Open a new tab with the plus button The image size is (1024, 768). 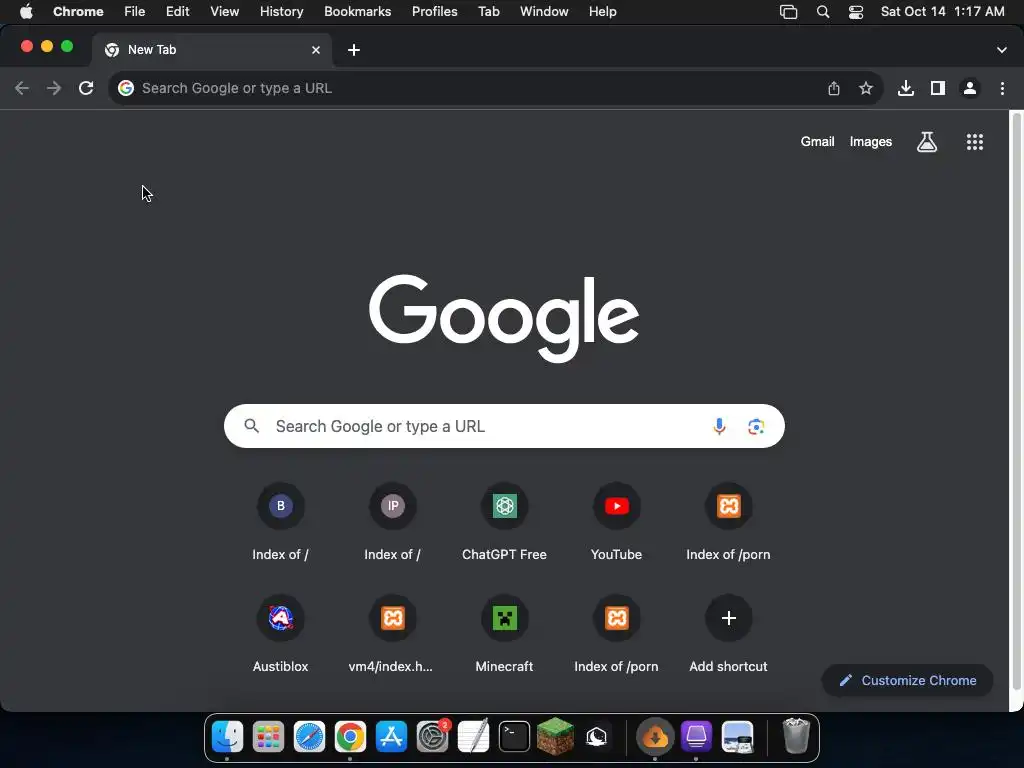[x=354, y=50]
